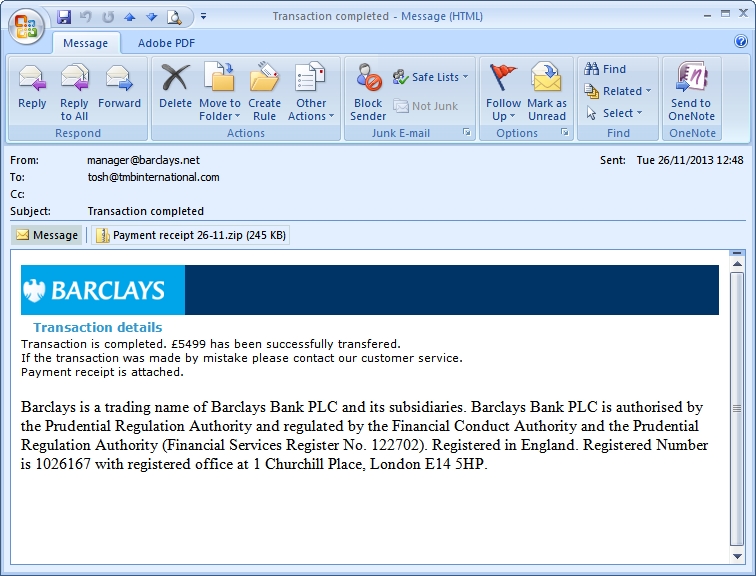Send the message to OneNote
Image resolution: width=756 pixels, height=576 pixels.
pyautogui.click(x=691, y=92)
